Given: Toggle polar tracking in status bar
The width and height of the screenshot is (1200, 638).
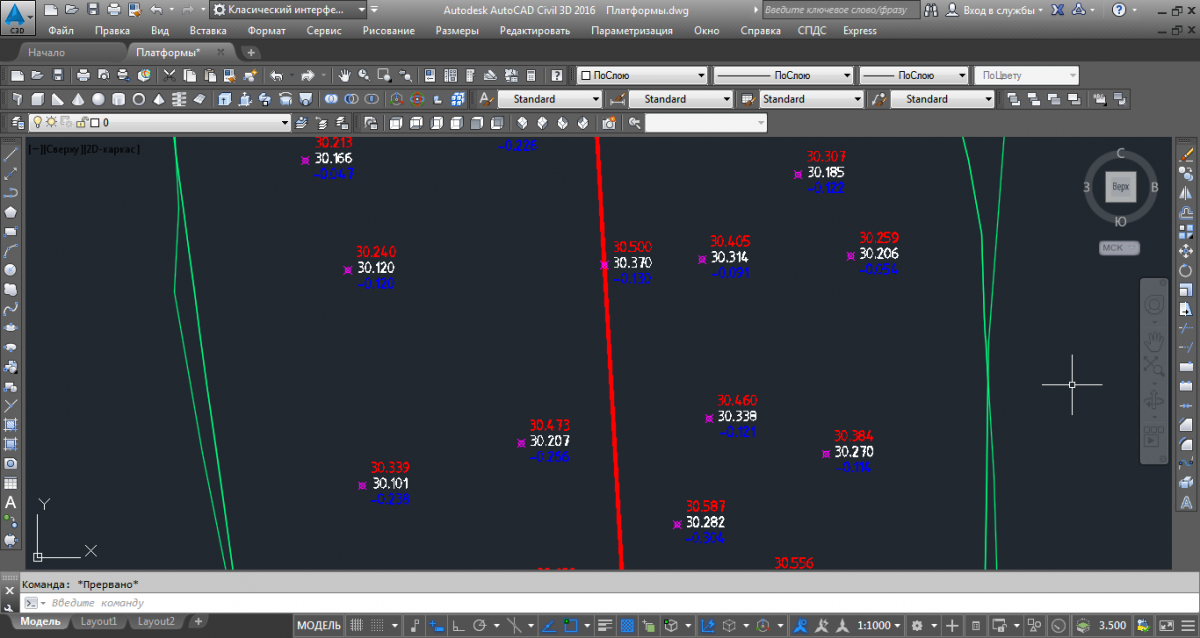Looking at the screenshot, I should click(479, 625).
